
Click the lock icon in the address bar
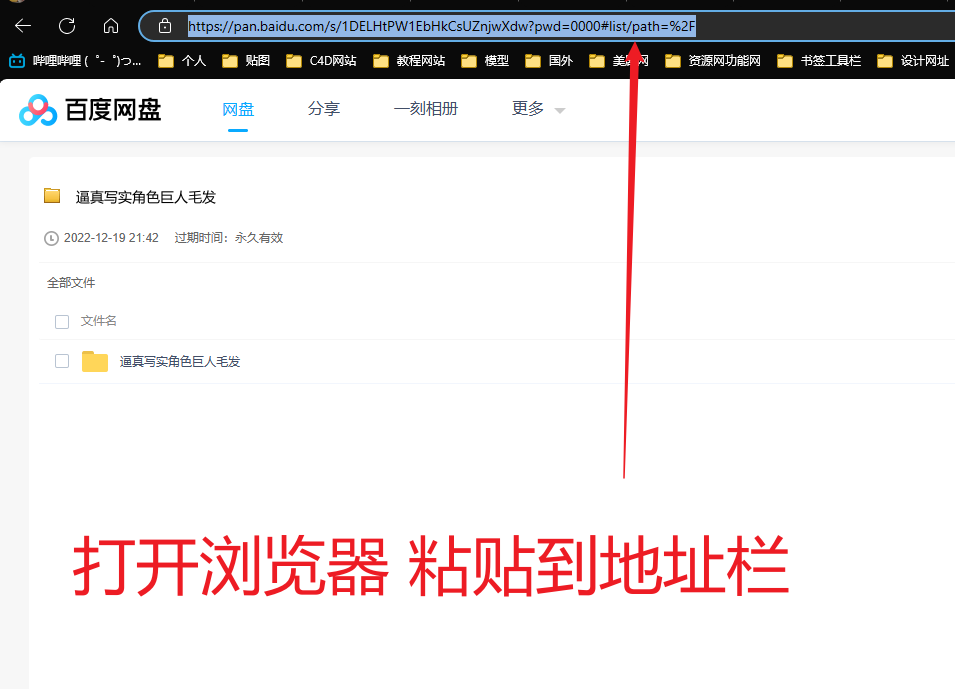(x=163, y=25)
